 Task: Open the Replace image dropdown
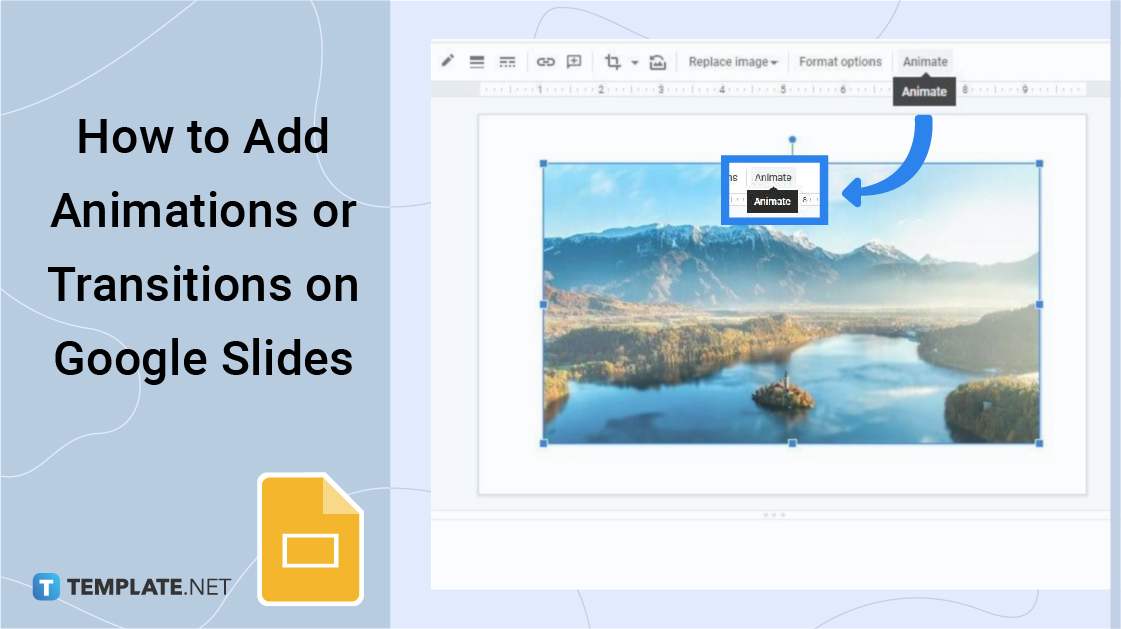(x=776, y=61)
